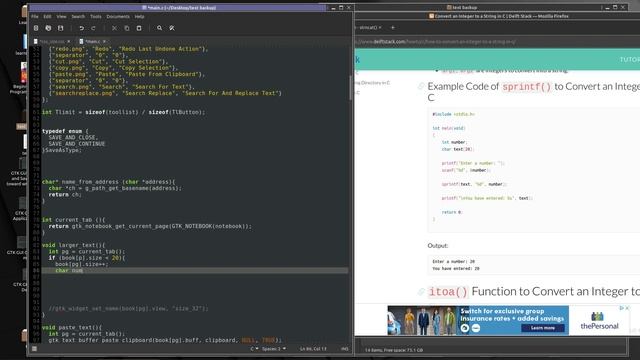
Task: Close the insurance ad with its X icon
Action: tap(627, 308)
